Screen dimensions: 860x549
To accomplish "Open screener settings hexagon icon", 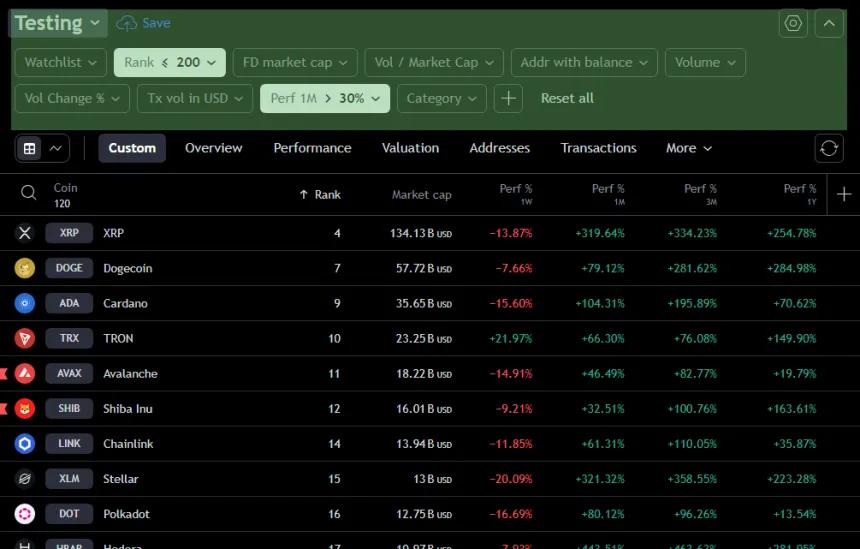I will pos(793,23).
